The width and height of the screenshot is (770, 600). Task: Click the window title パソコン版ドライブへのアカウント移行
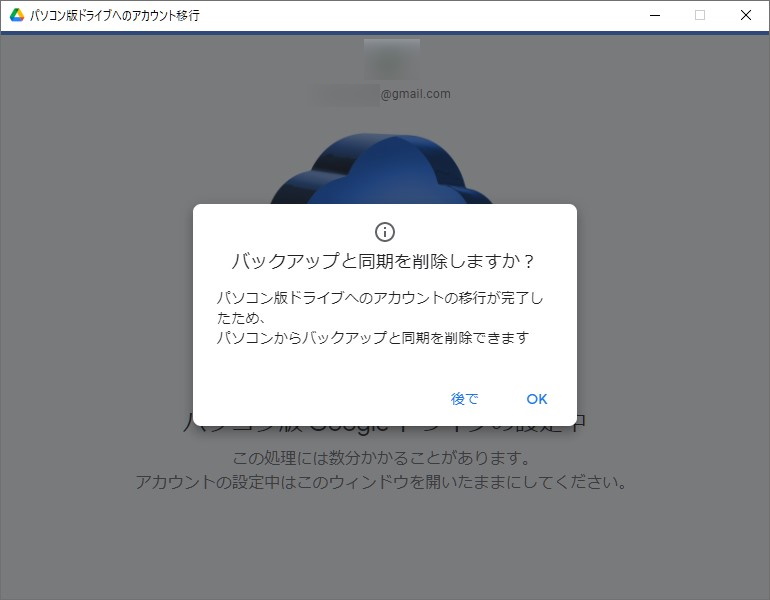pyautogui.click(x=114, y=16)
